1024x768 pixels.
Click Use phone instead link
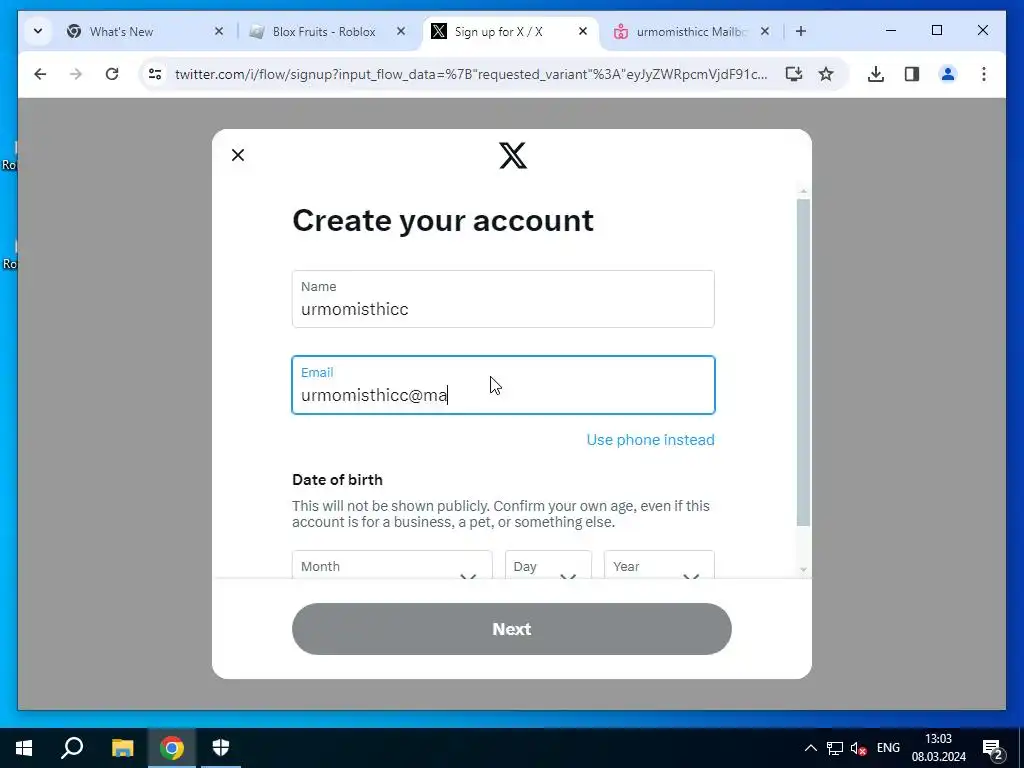[650, 440]
